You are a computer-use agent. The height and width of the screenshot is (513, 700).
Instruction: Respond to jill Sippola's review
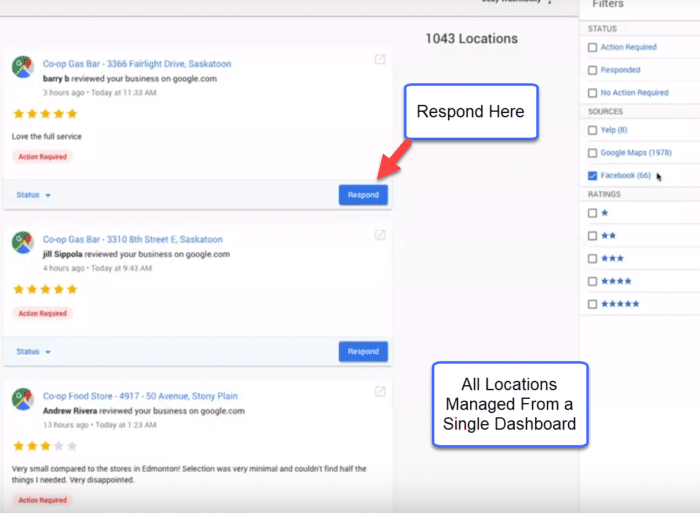click(x=363, y=352)
